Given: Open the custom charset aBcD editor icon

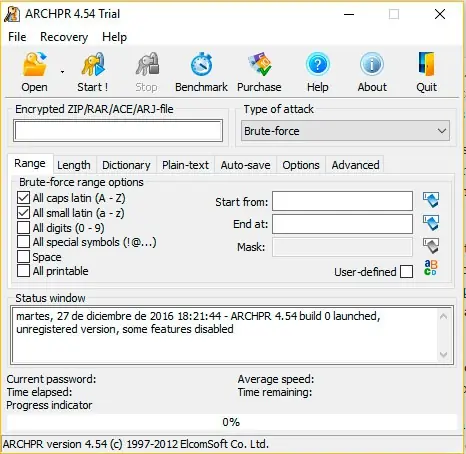Looking at the screenshot, I should tap(430, 268).
